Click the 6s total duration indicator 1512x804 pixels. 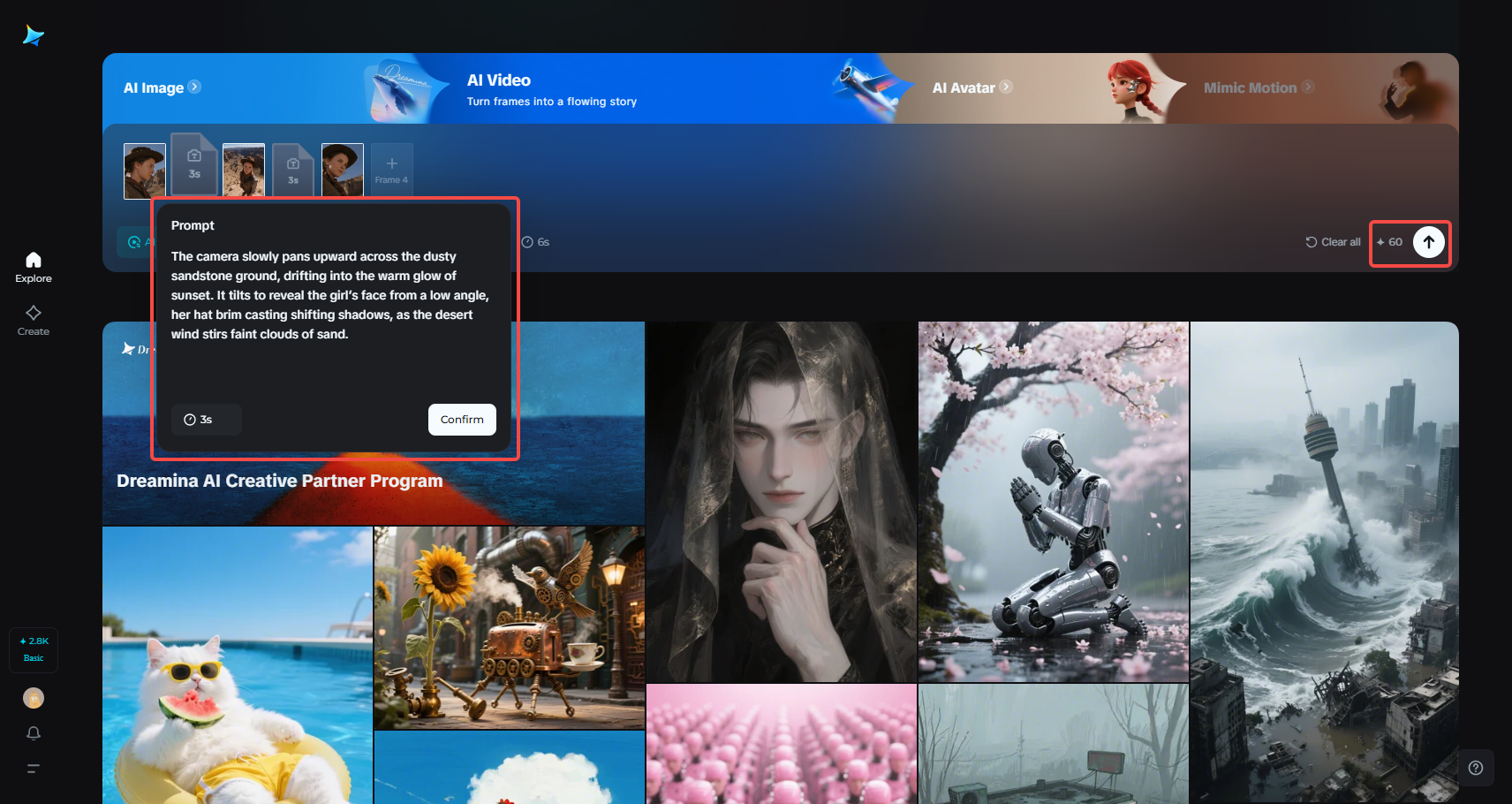tap(536, 242)
